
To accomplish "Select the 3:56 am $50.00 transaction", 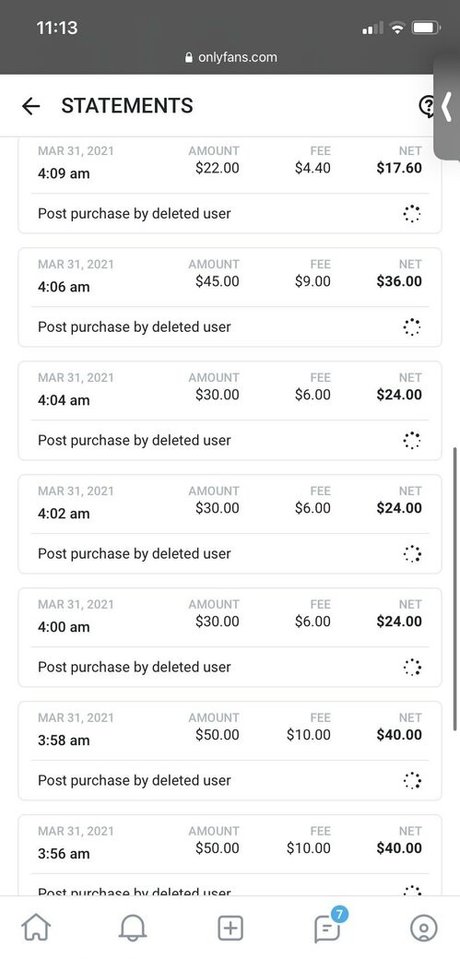I will [230, 855].
